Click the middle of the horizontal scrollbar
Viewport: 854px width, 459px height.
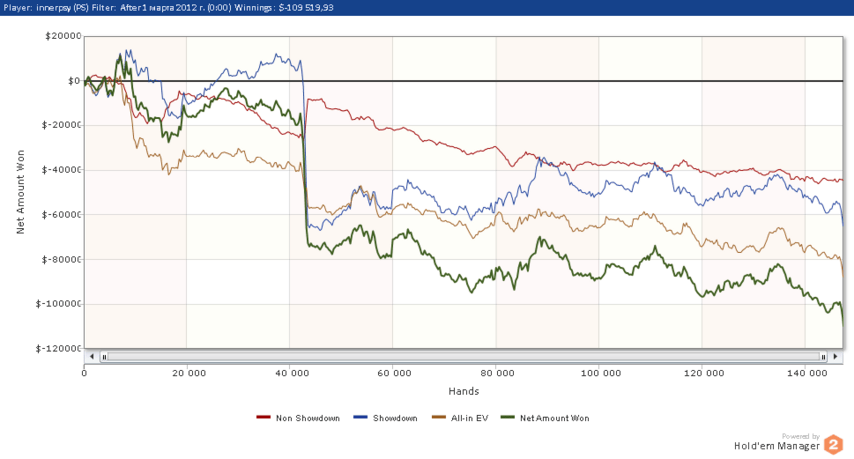[x=463, y=356]
